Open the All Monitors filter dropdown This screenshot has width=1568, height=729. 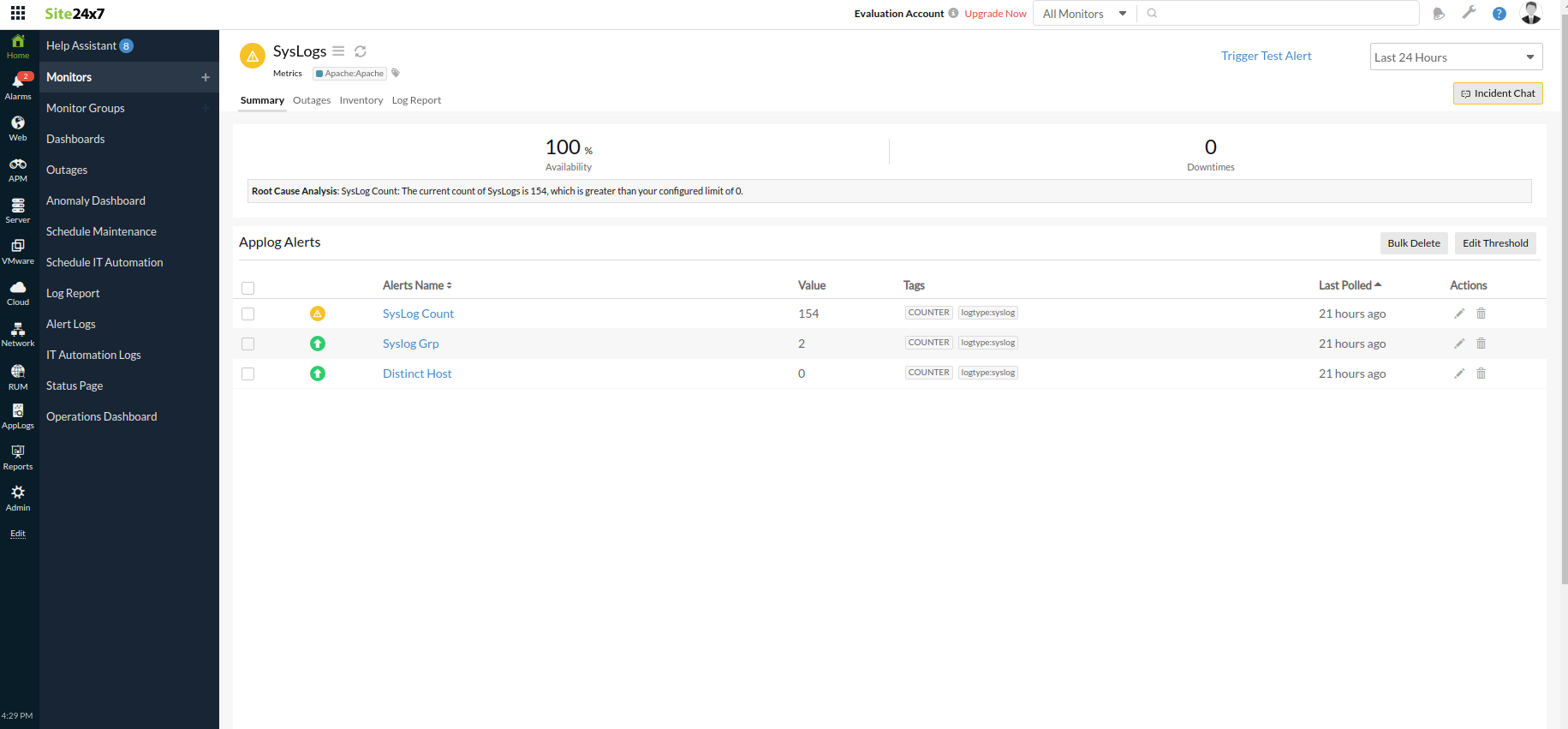tap(1083, 14)
